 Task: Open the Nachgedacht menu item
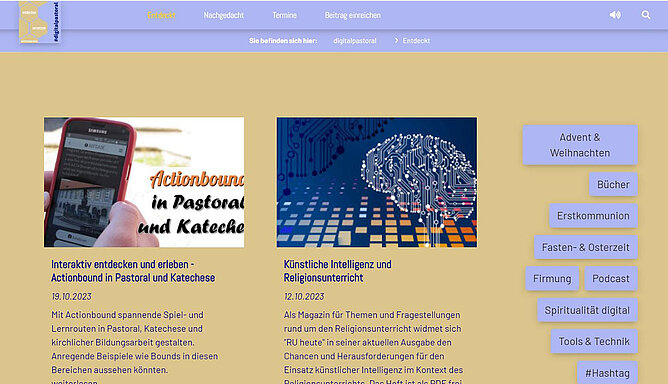click(x=224, y=15)
